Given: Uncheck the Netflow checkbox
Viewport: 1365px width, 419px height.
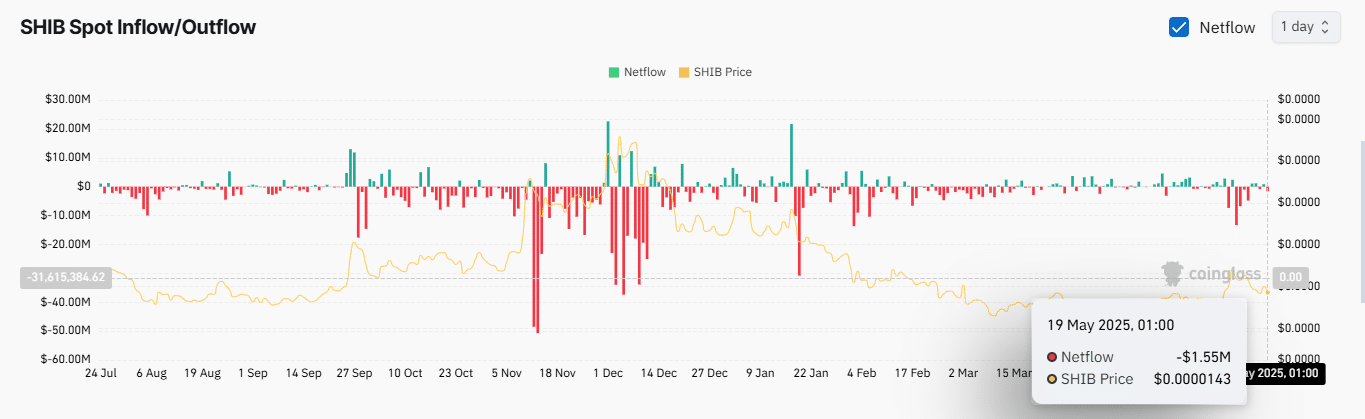Looking at the screenshot, I should pyautogui.click(x=1179, y=27).
